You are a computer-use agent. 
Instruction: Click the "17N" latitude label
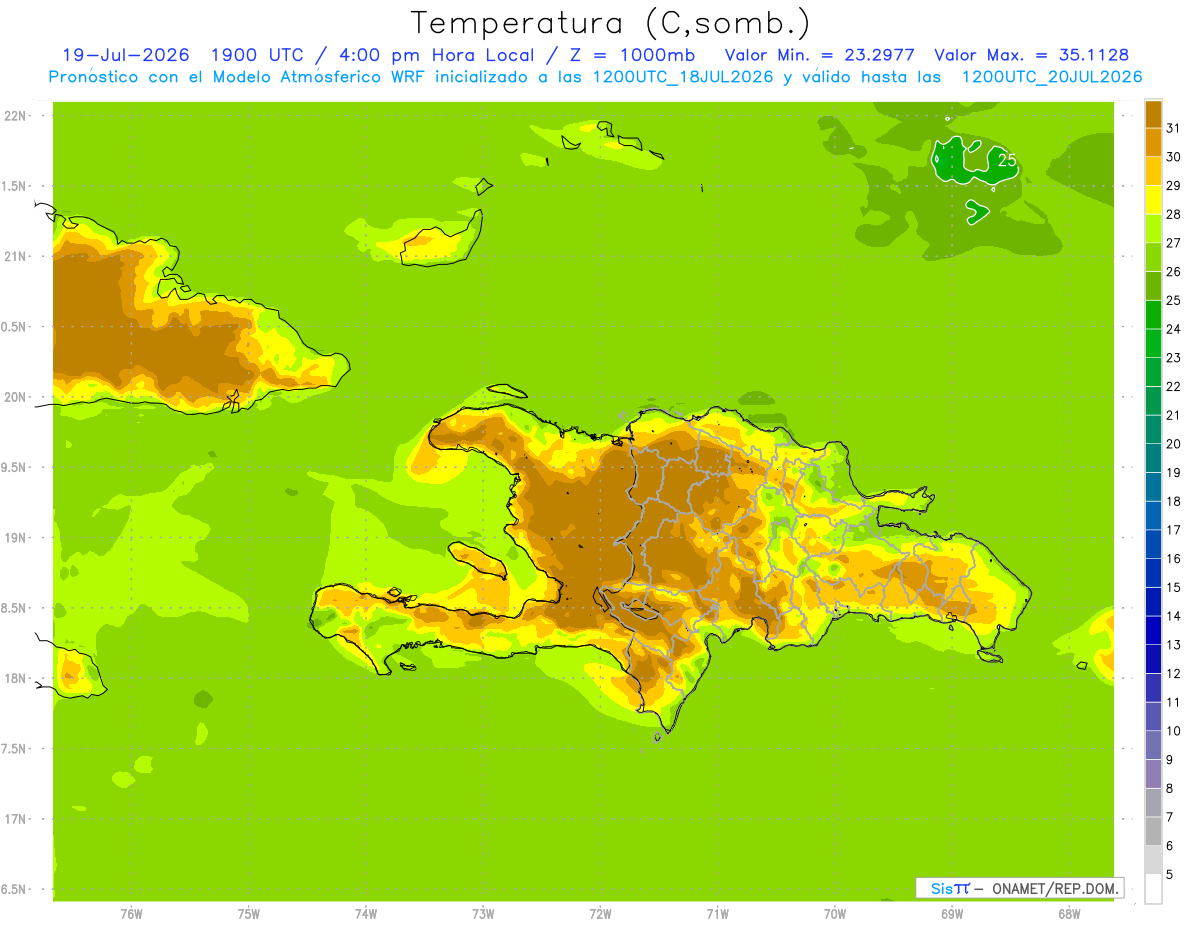pyautogui.click(x=17, y=819)
